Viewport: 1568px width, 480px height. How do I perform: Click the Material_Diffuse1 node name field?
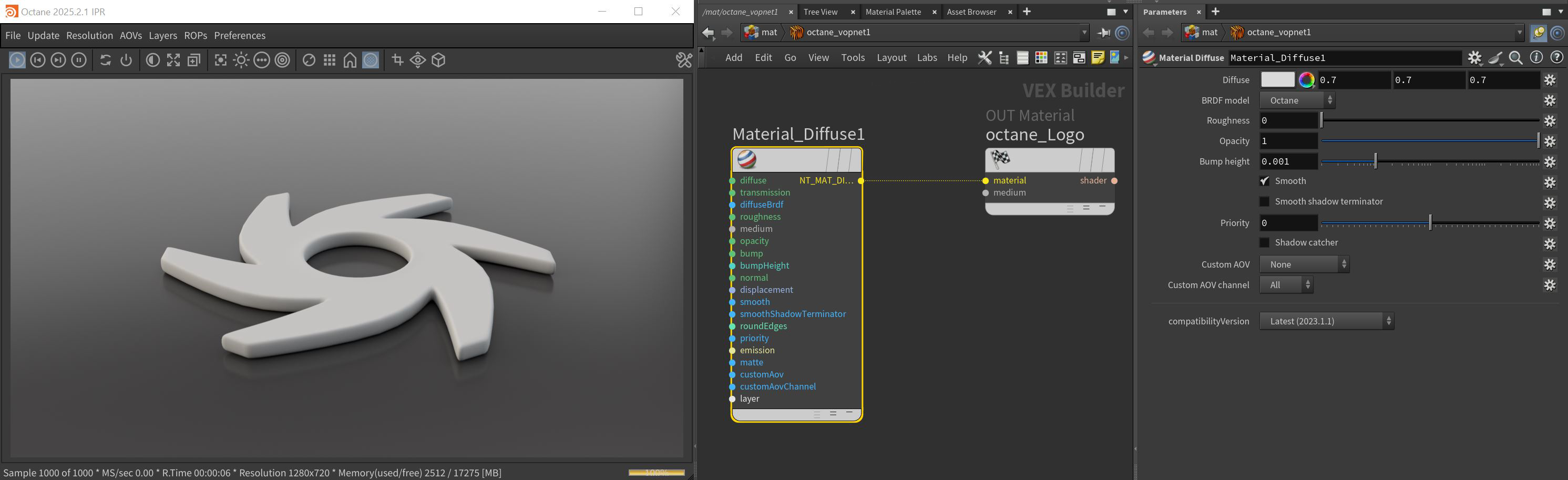(1344, 58)
